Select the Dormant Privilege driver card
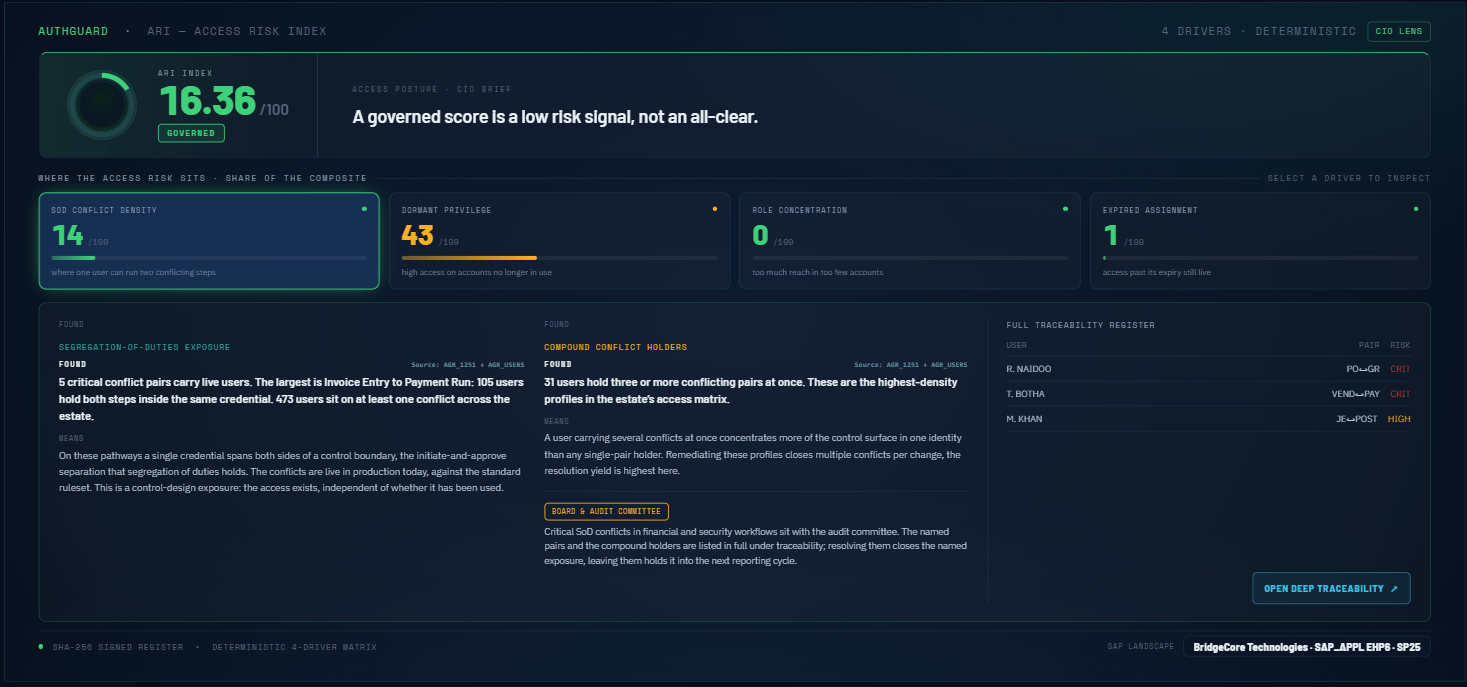Screen dimensions: 1467x687 pyautogui.click(x=559, y=241)
